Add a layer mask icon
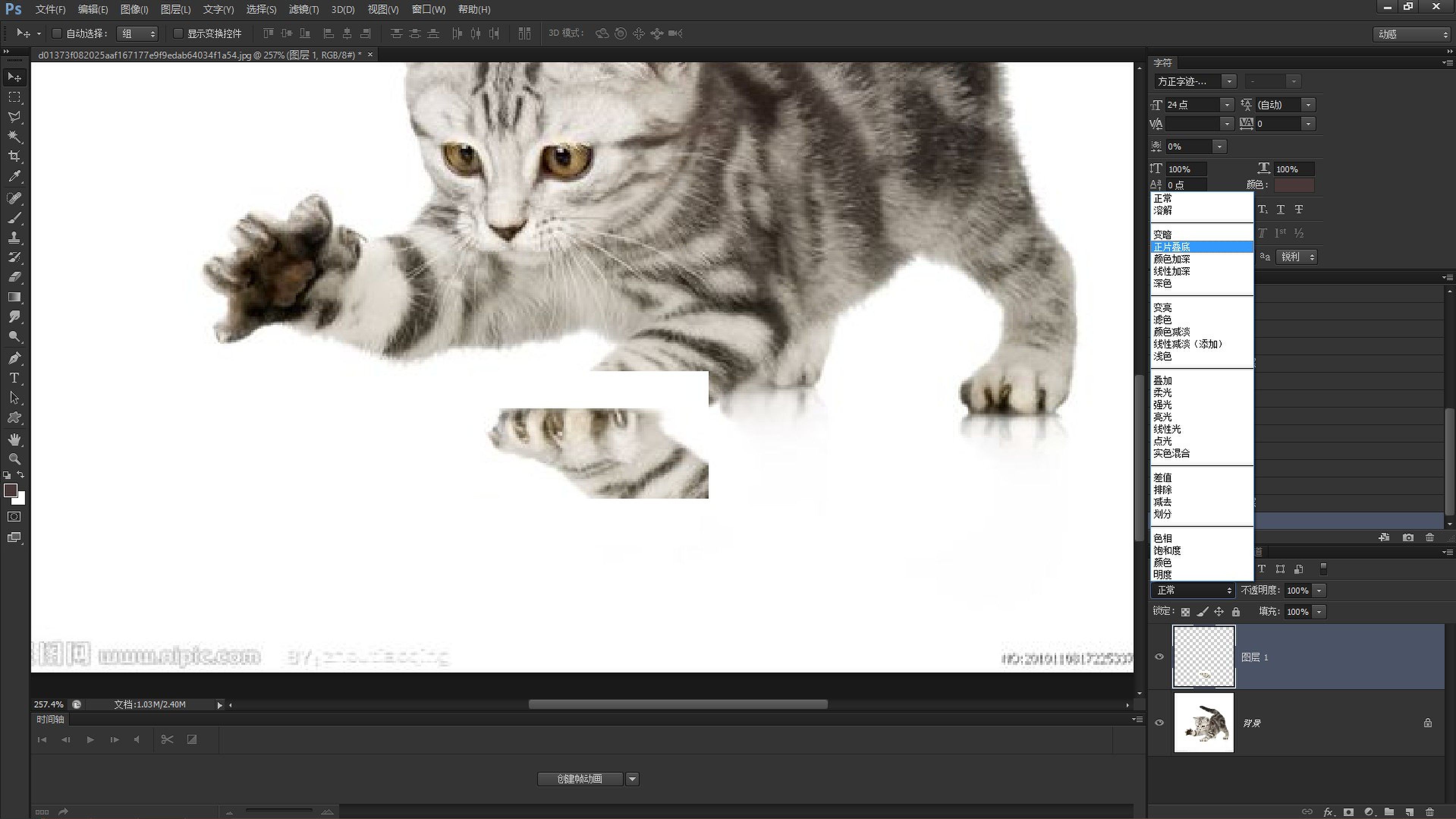 pyautogui.click(x=1349, y=812)
